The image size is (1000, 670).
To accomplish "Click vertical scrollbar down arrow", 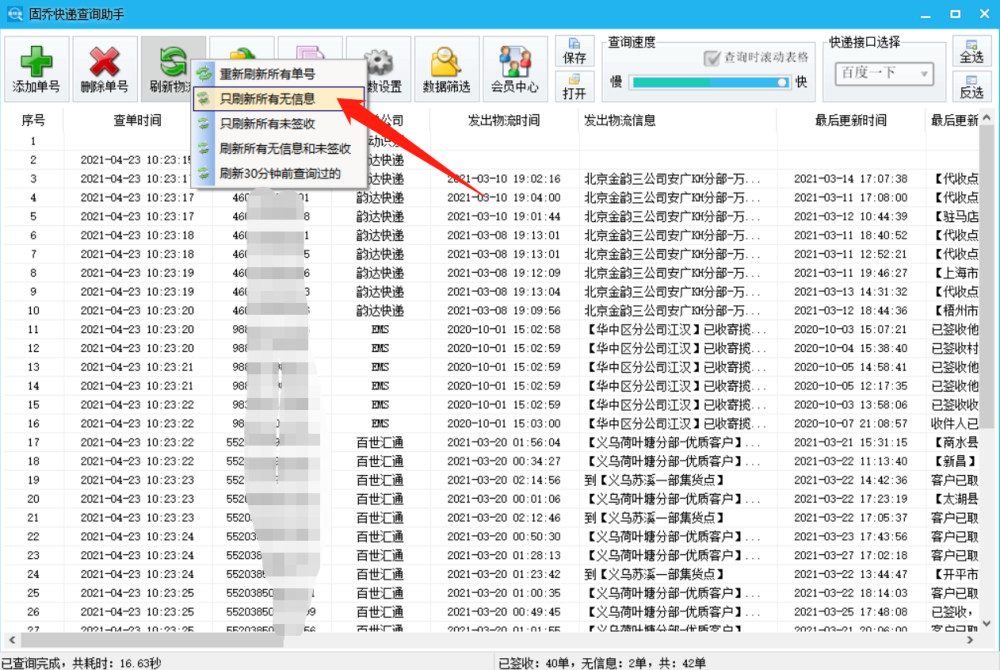I will coord(987,623).
